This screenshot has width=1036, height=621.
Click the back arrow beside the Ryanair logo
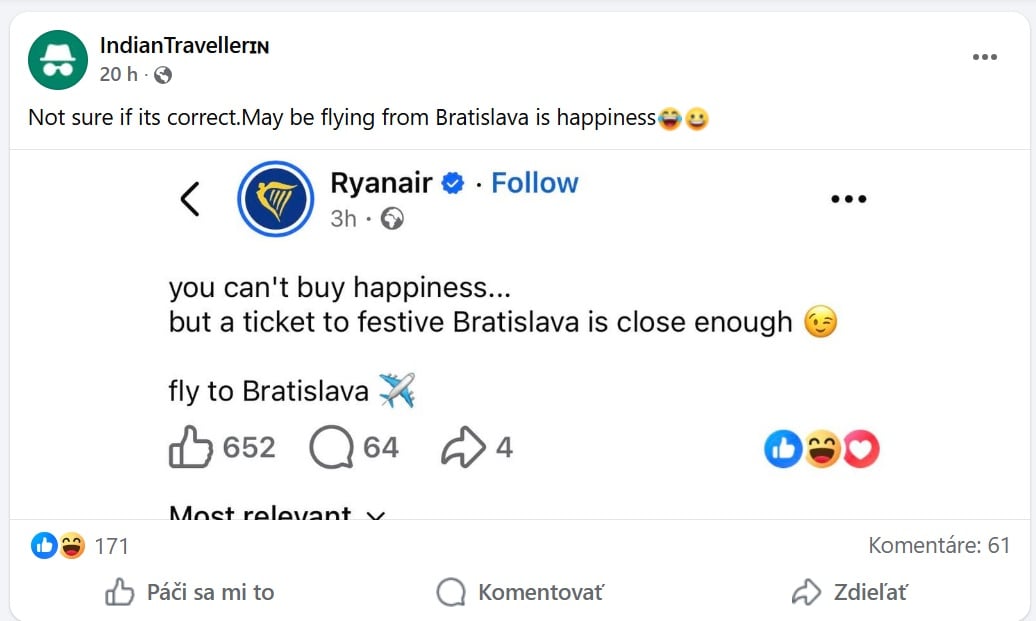tap(190, 199)
